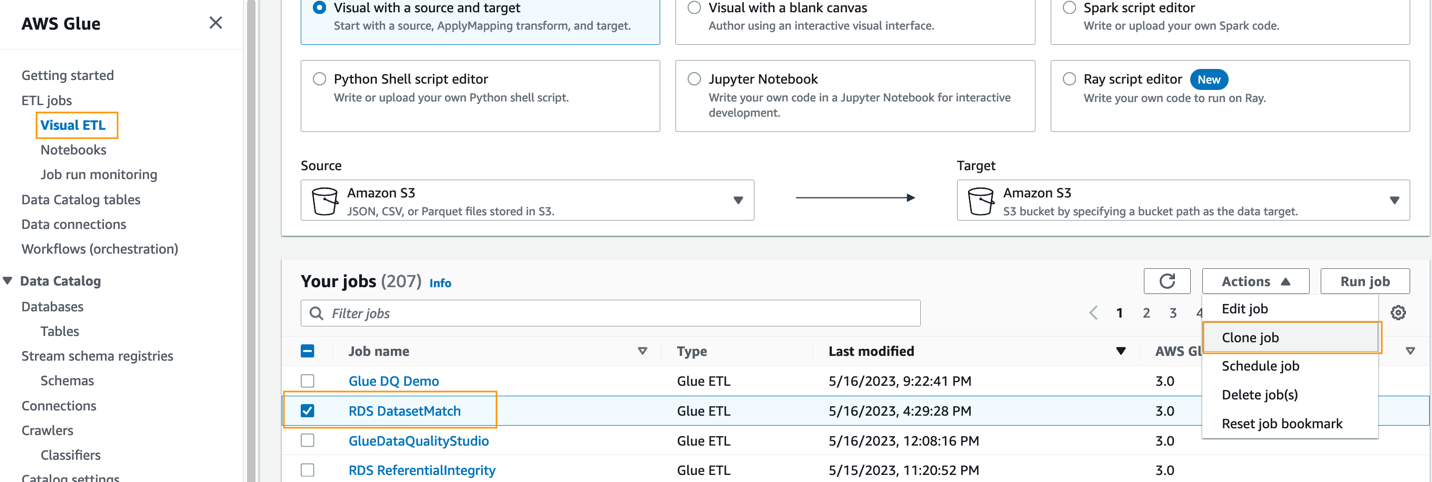
Task: Go to previous page of jobs
Action: point(1093,313)
